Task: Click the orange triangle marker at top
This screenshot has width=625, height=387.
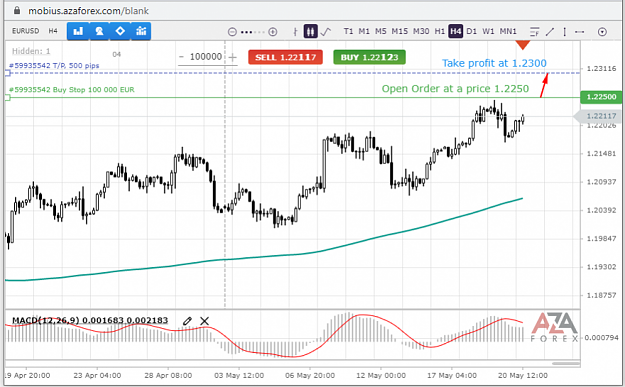Action: click(x=523, y=45)
